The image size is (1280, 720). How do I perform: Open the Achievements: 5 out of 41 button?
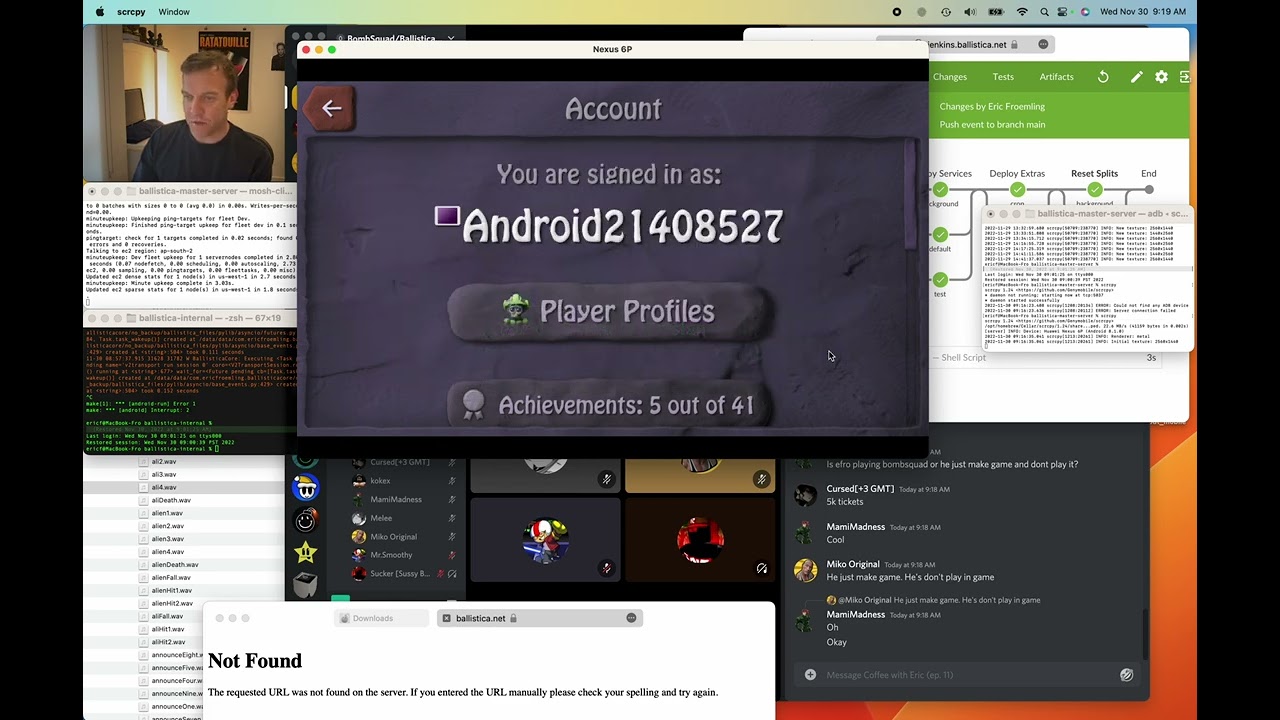point(609,405)
